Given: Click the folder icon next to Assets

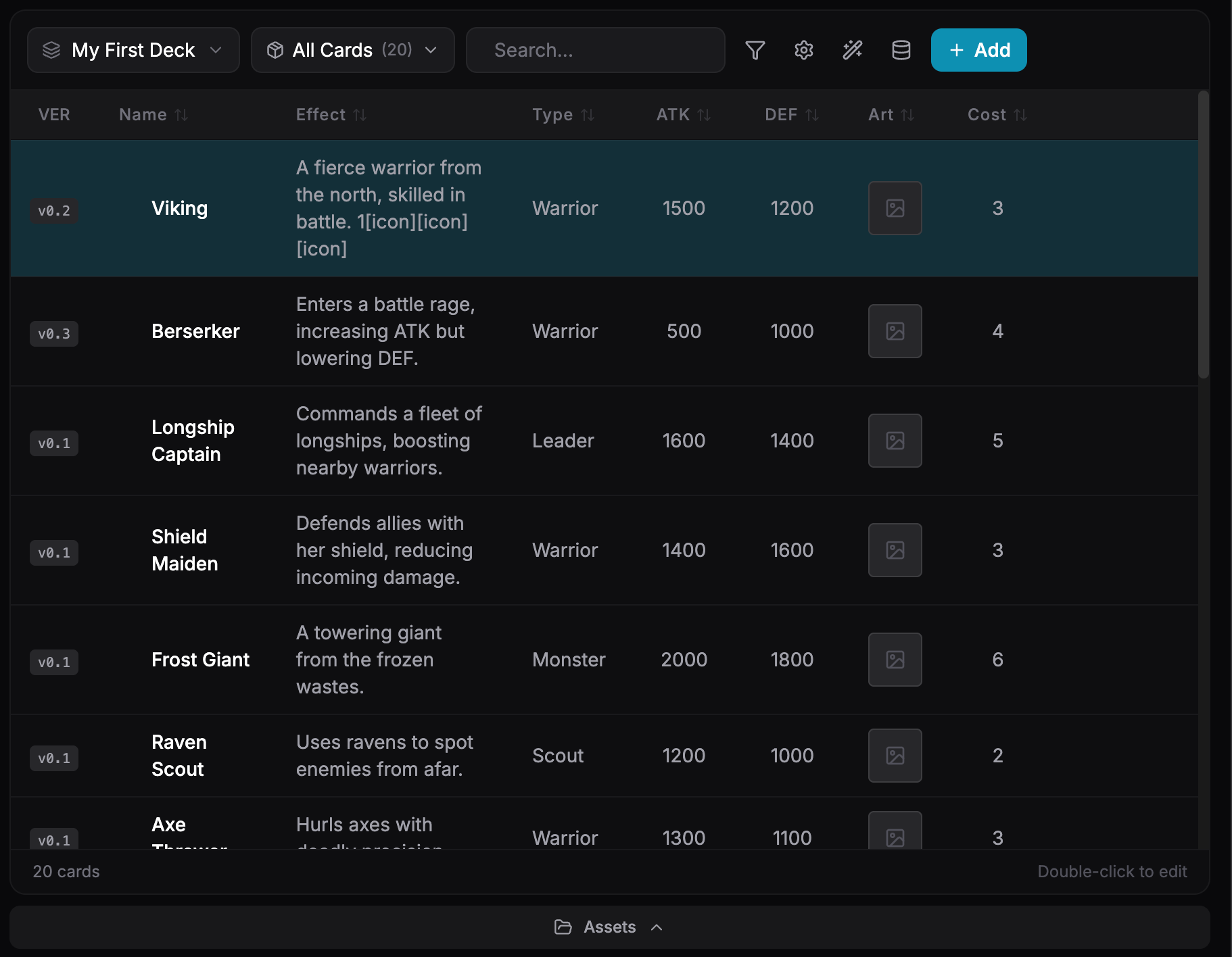Looking at the screenshot, I should 563,927.
